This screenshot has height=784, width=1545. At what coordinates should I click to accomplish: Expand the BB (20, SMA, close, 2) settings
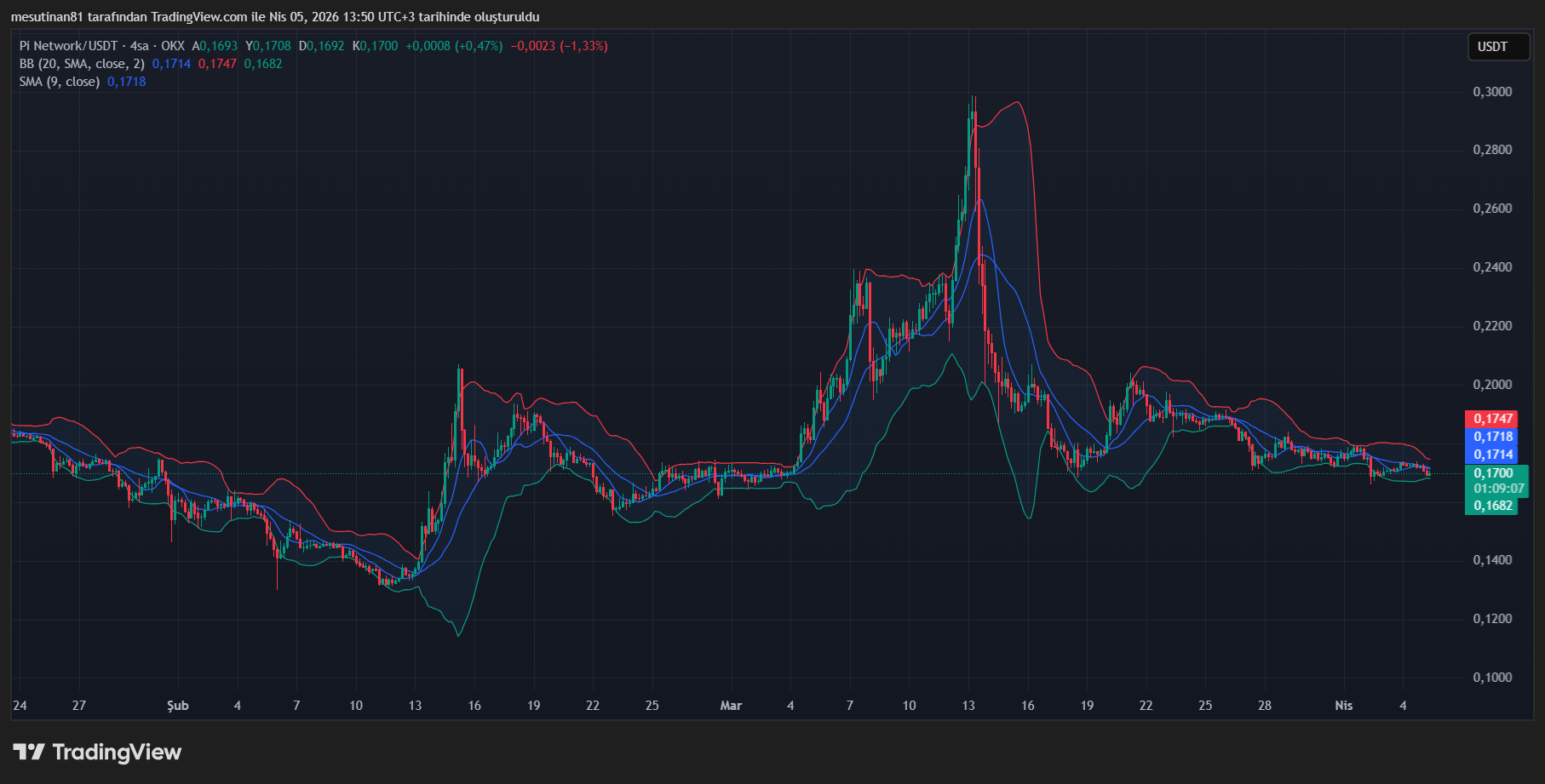[x=81, y=64]
